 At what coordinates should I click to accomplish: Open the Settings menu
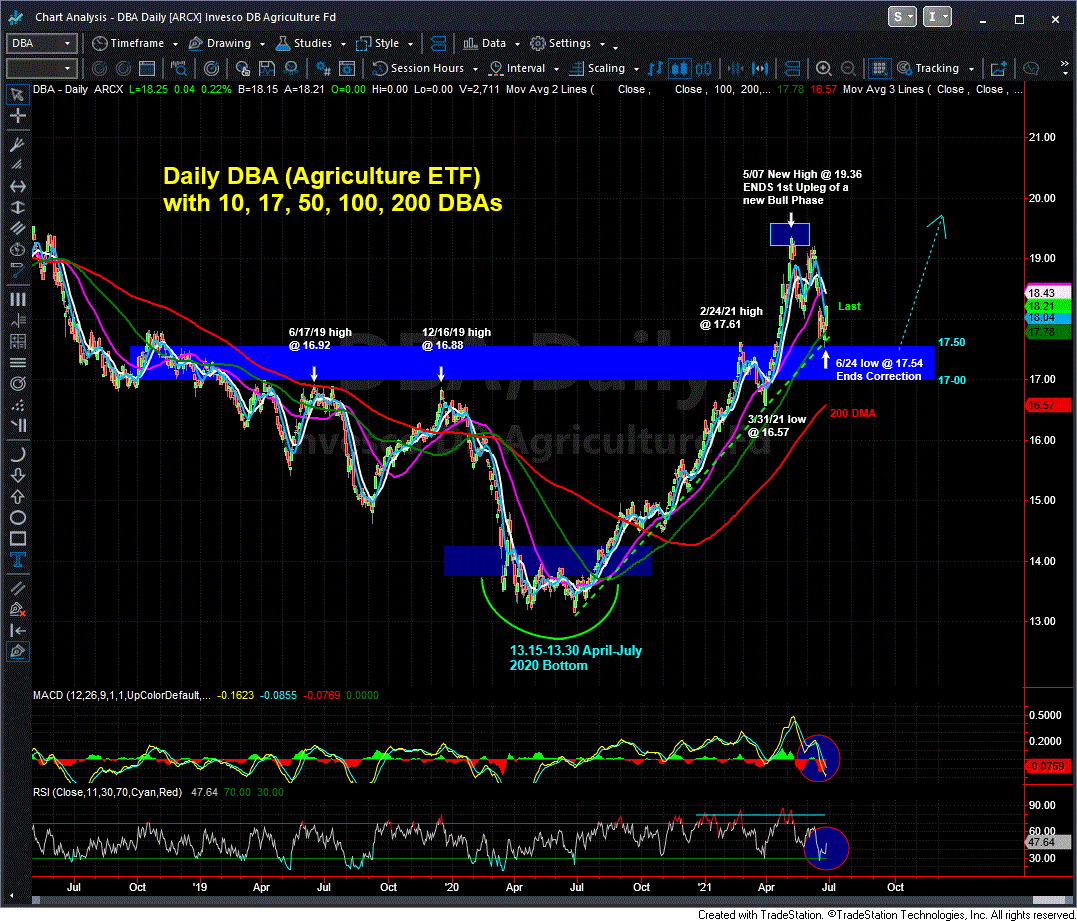568,43
